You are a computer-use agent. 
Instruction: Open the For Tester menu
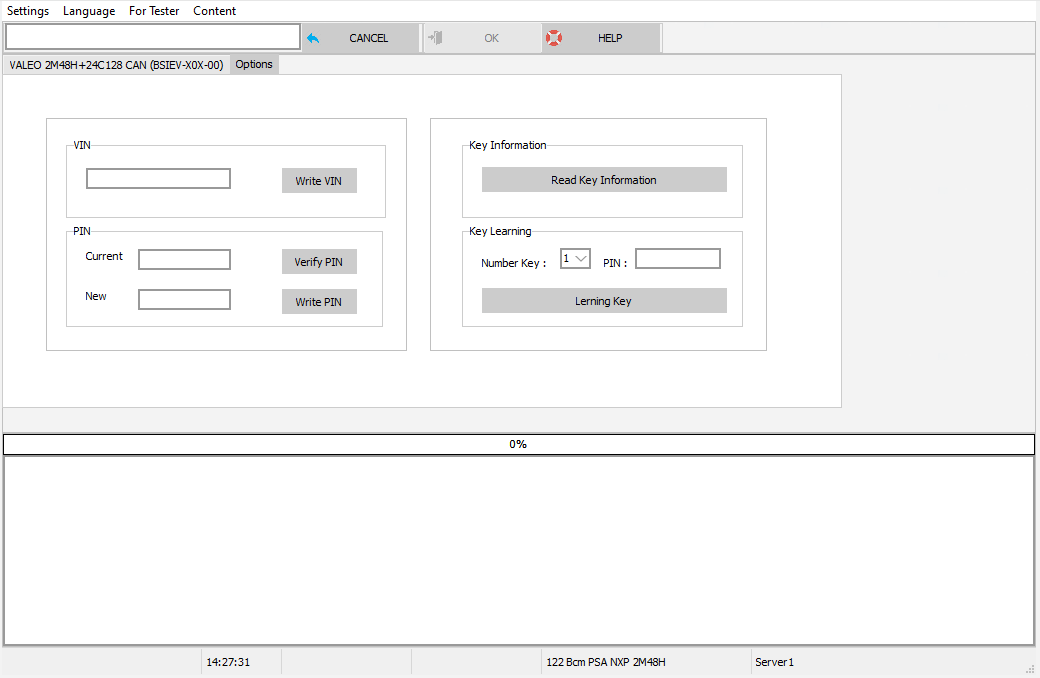(x=154, y=11)
